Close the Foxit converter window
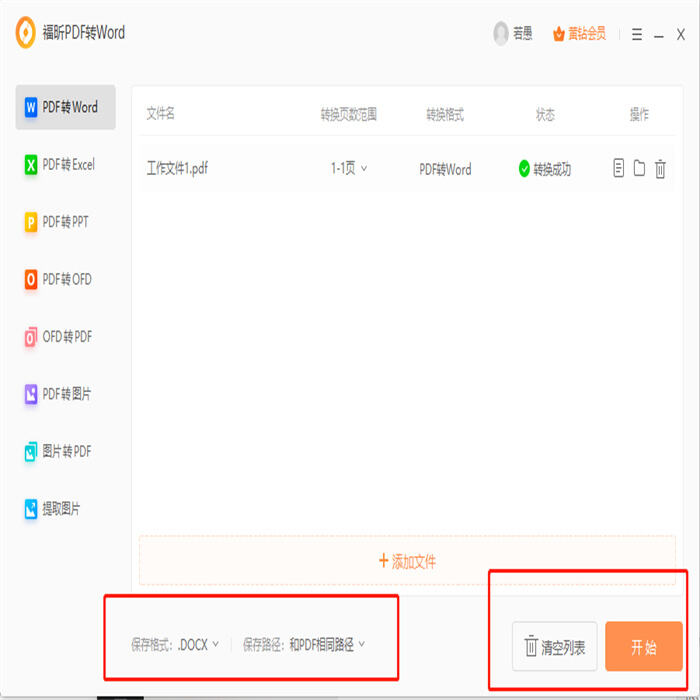The width and height of the screenshot is (700, 700). click(x=680, y=34)
